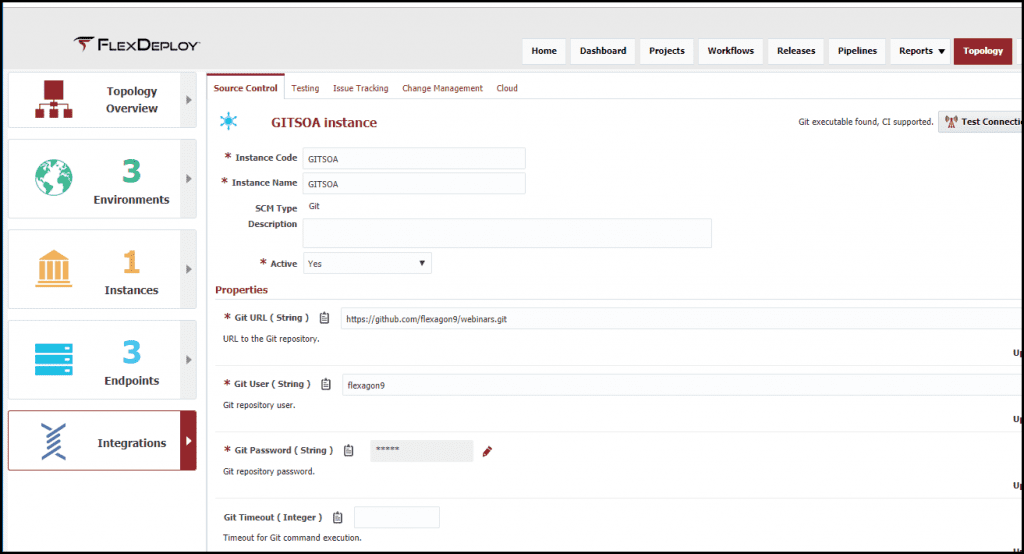The height and width of the screenshot is (554, 1024).
Task: Open the Active Yes dropdown
Action: point(367,264)
